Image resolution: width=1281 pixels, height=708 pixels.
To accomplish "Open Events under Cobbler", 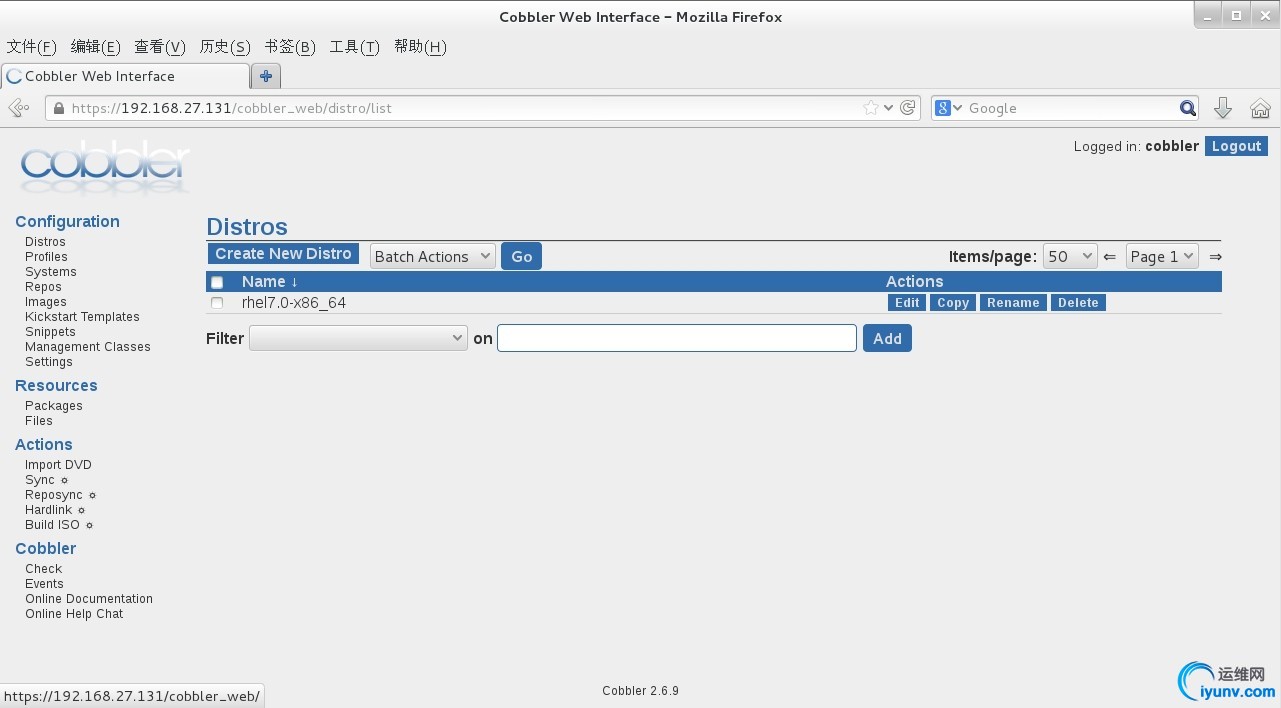I will coord(44,584).
